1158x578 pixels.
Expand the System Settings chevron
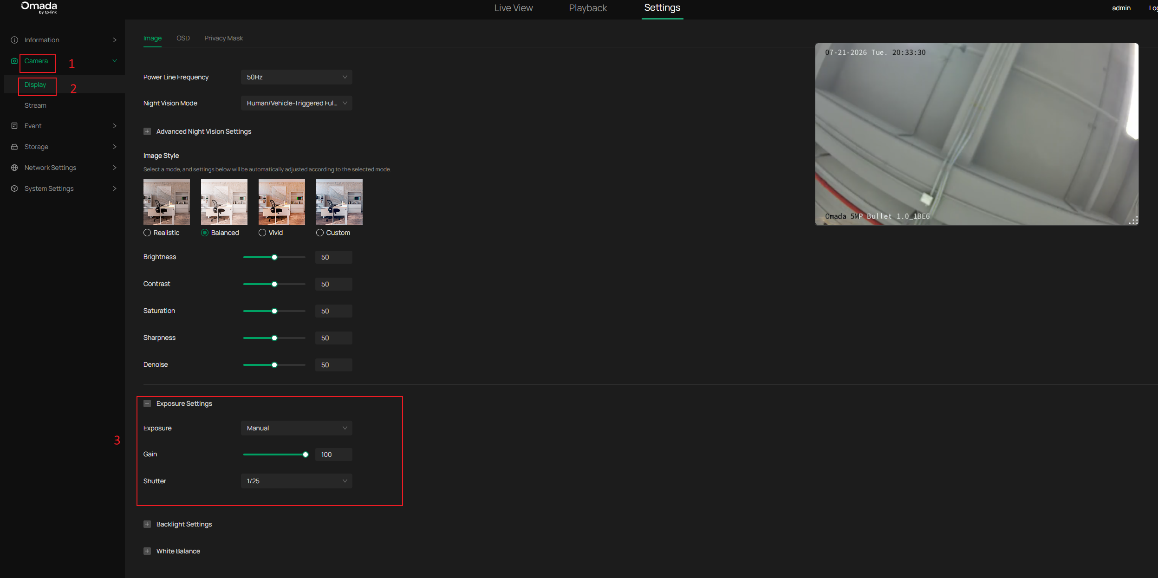114,189
